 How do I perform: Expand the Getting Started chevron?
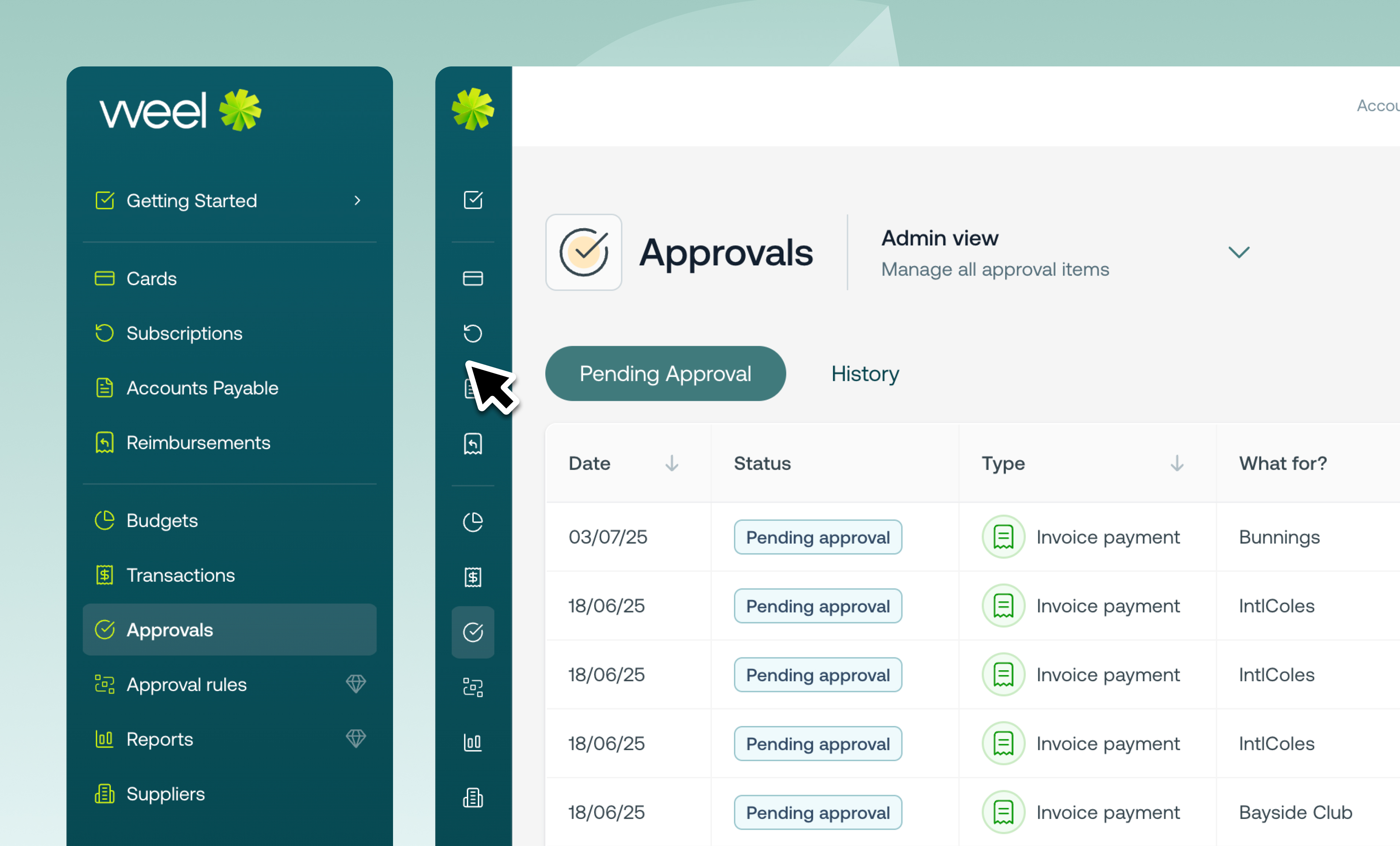point(357,200)
